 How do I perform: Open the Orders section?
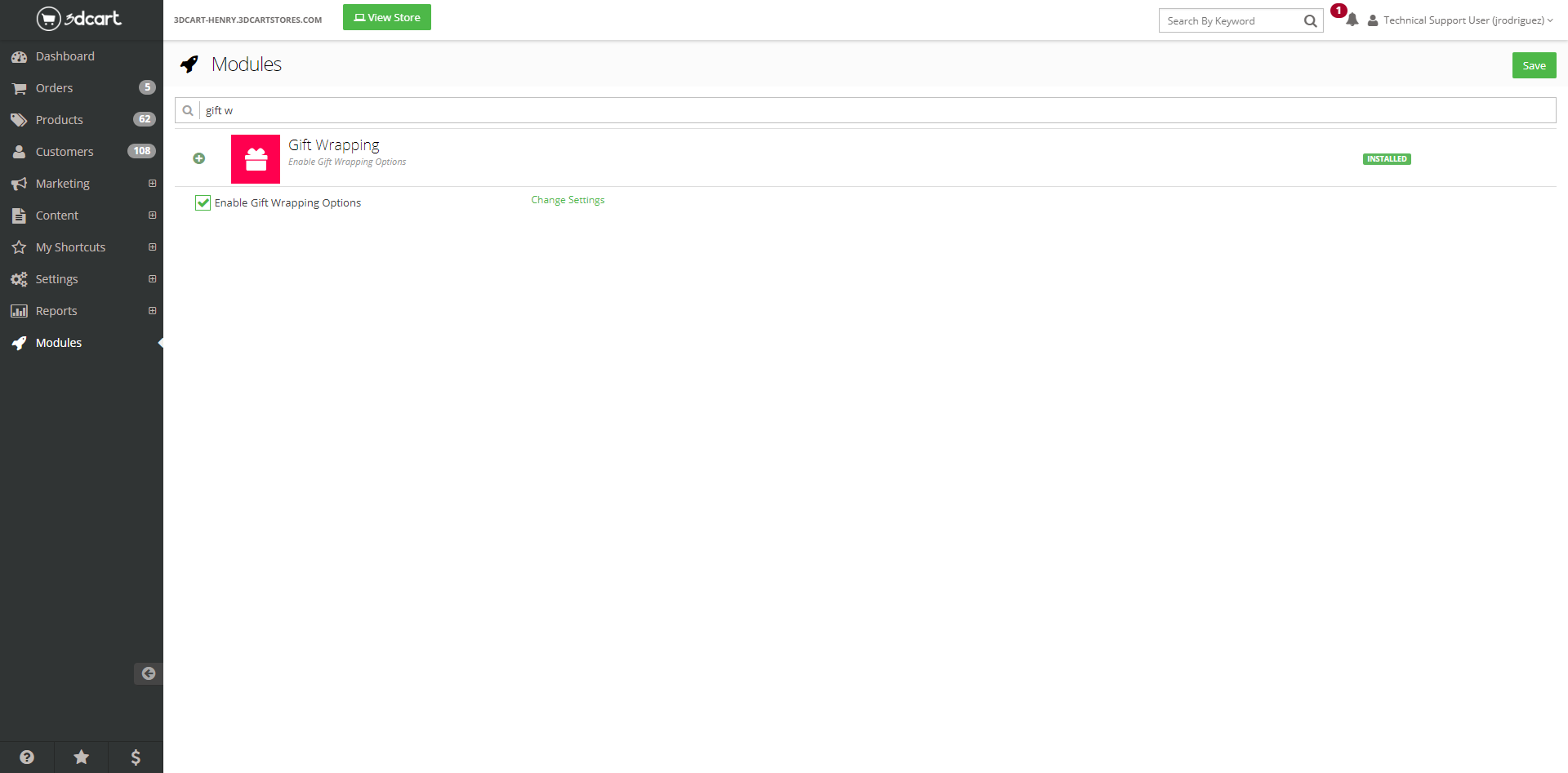(54, 88)
